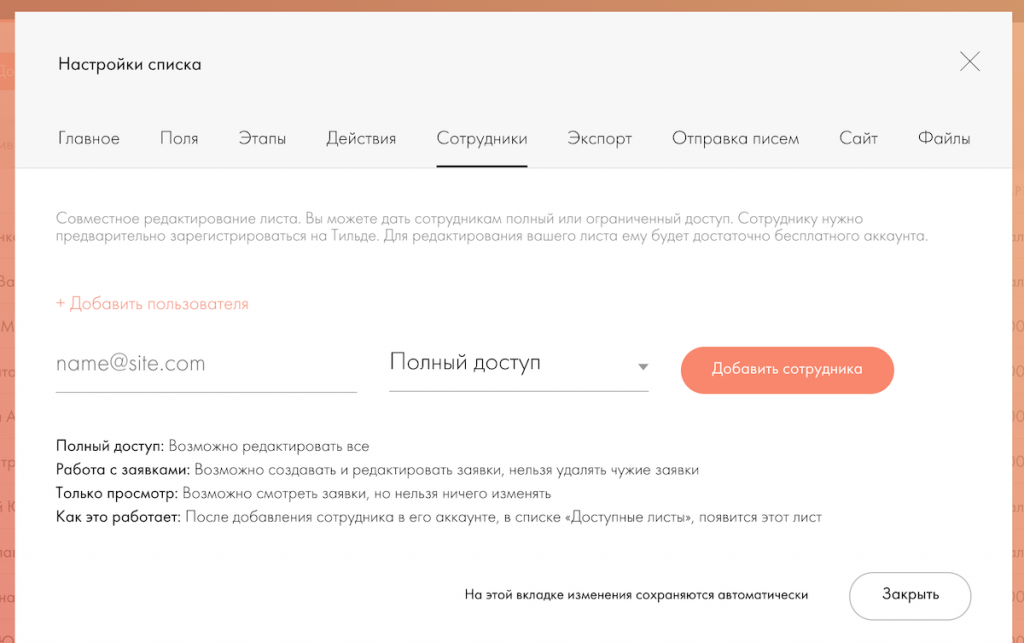Switch to Отправка писем tab

735,139
